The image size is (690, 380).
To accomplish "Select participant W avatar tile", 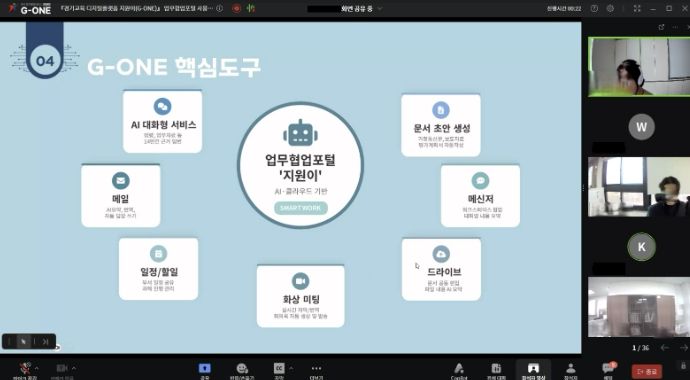I will [642, 127].
